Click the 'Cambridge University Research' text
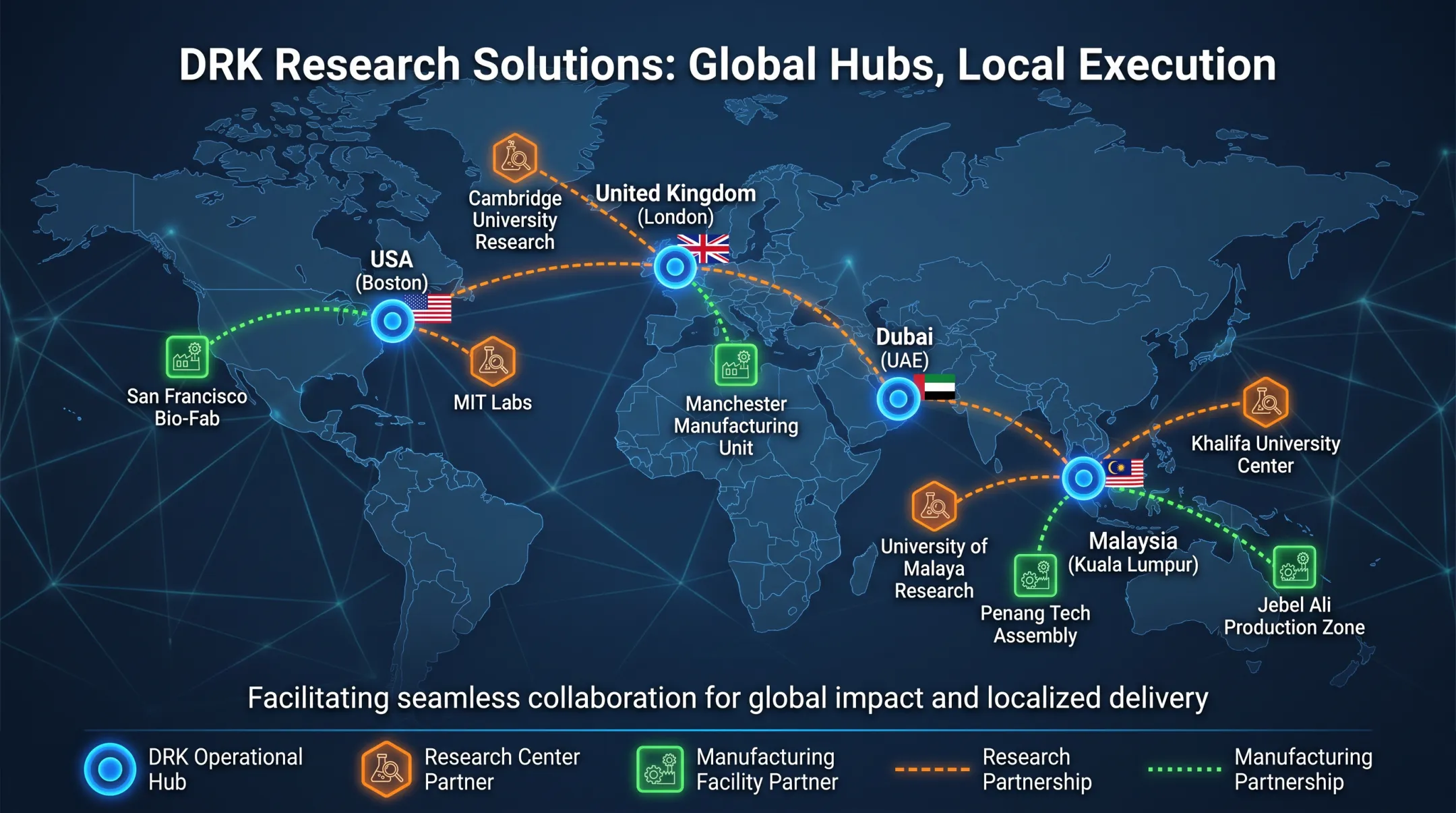Screen dimensions: 1456x813 coord(515,220)
